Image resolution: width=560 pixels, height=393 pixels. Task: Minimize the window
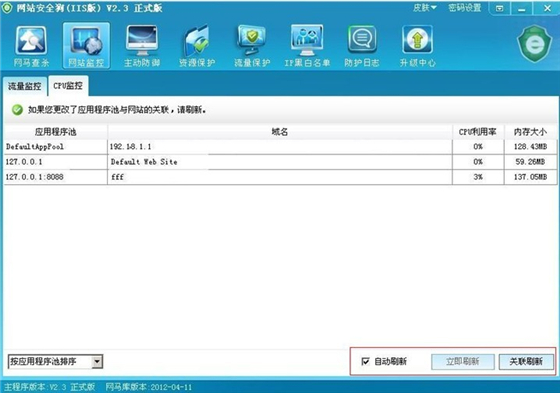click(x=521, y=8)
